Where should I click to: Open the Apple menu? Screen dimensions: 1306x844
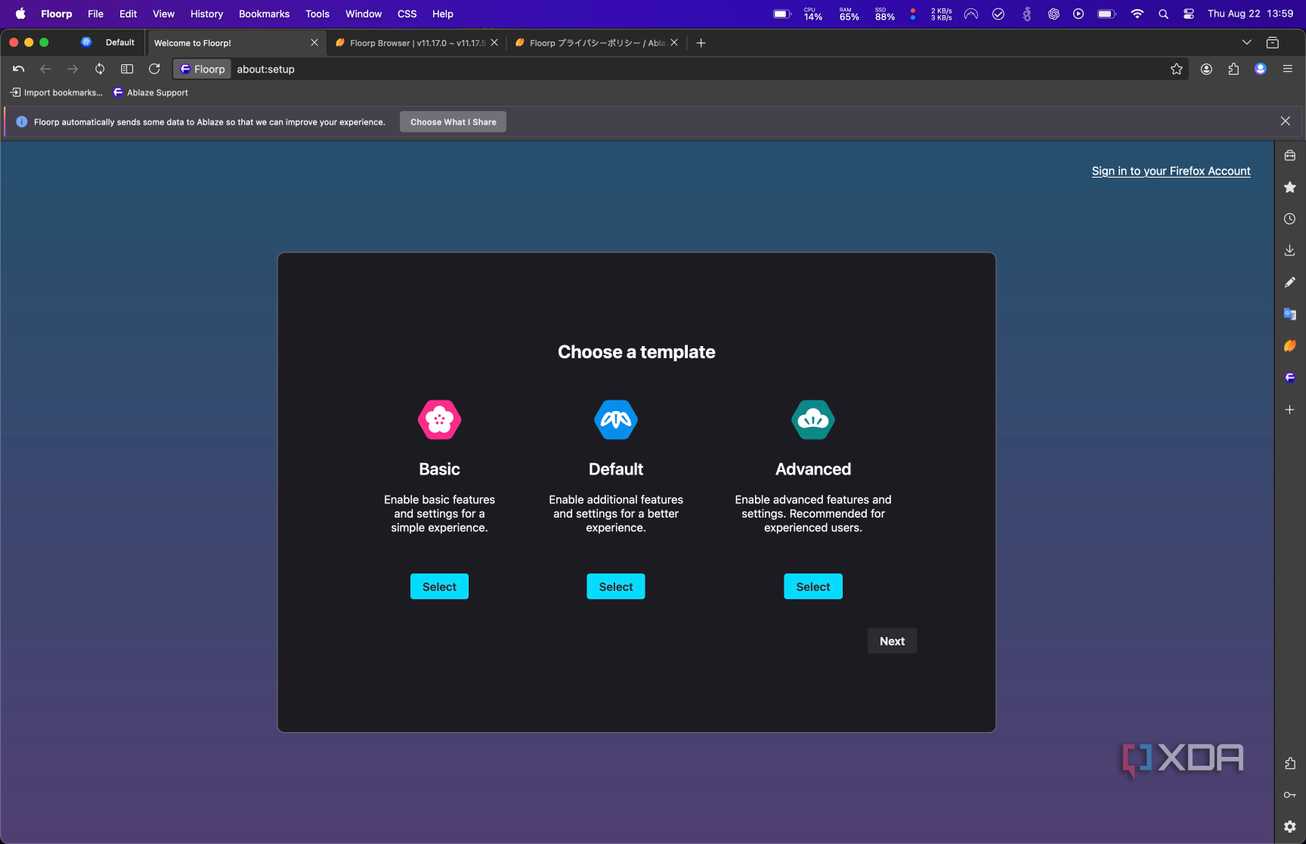click(20, 14)
